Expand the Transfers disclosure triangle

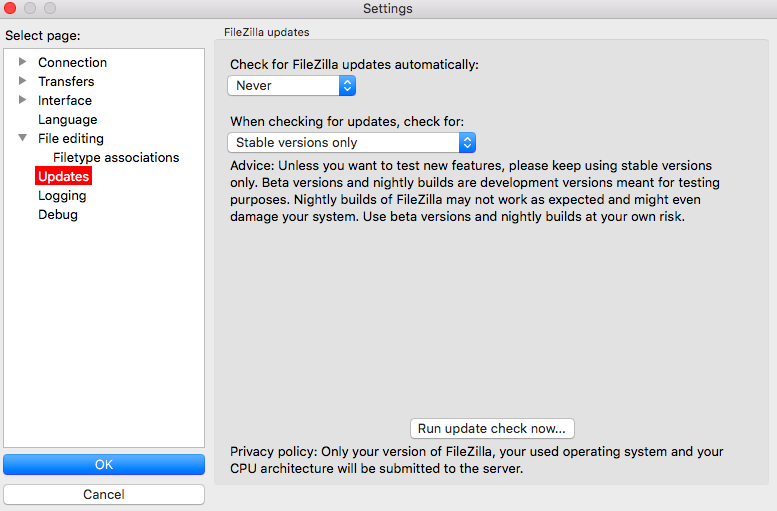(22, 81)
